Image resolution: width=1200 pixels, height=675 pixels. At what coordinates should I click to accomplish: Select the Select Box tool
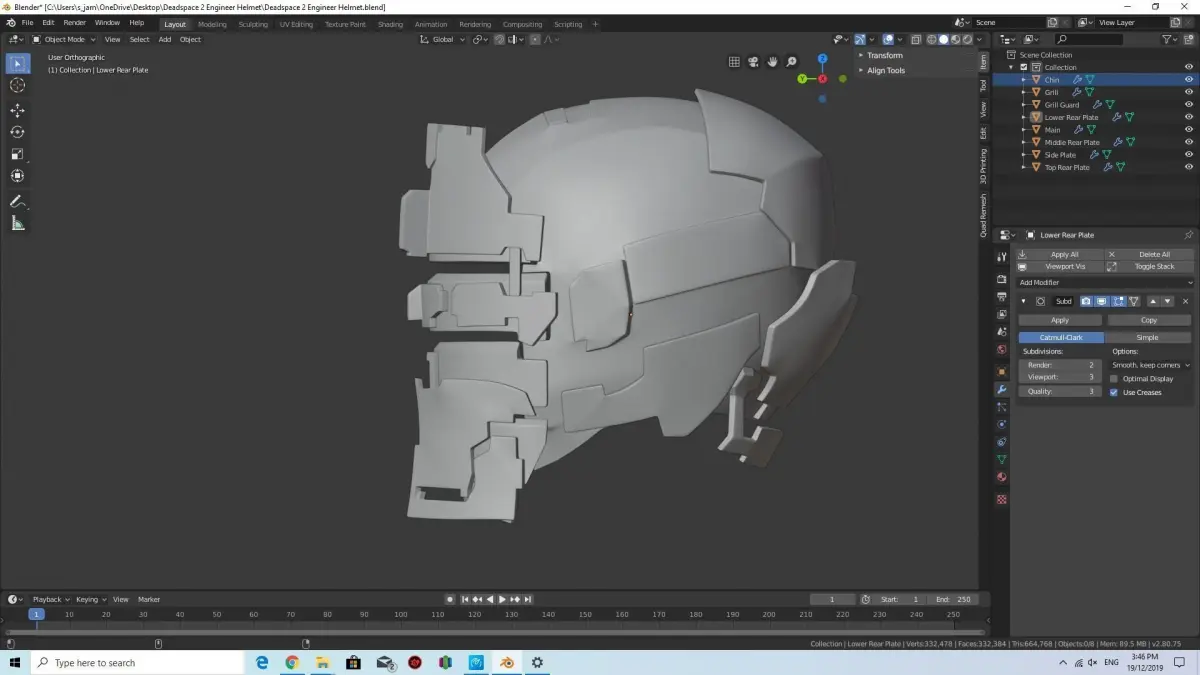click(x=17, y=63)
